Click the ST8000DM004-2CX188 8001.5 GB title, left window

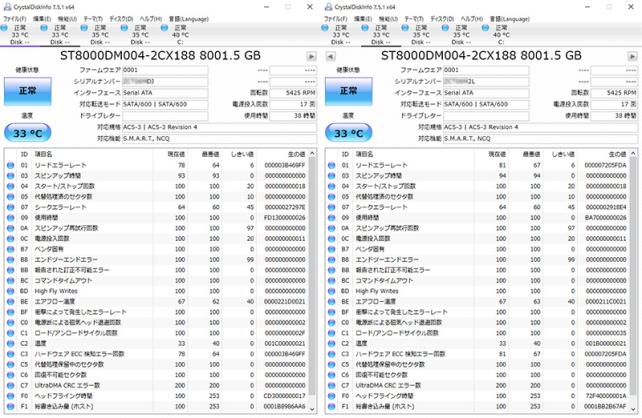point(160,56)
